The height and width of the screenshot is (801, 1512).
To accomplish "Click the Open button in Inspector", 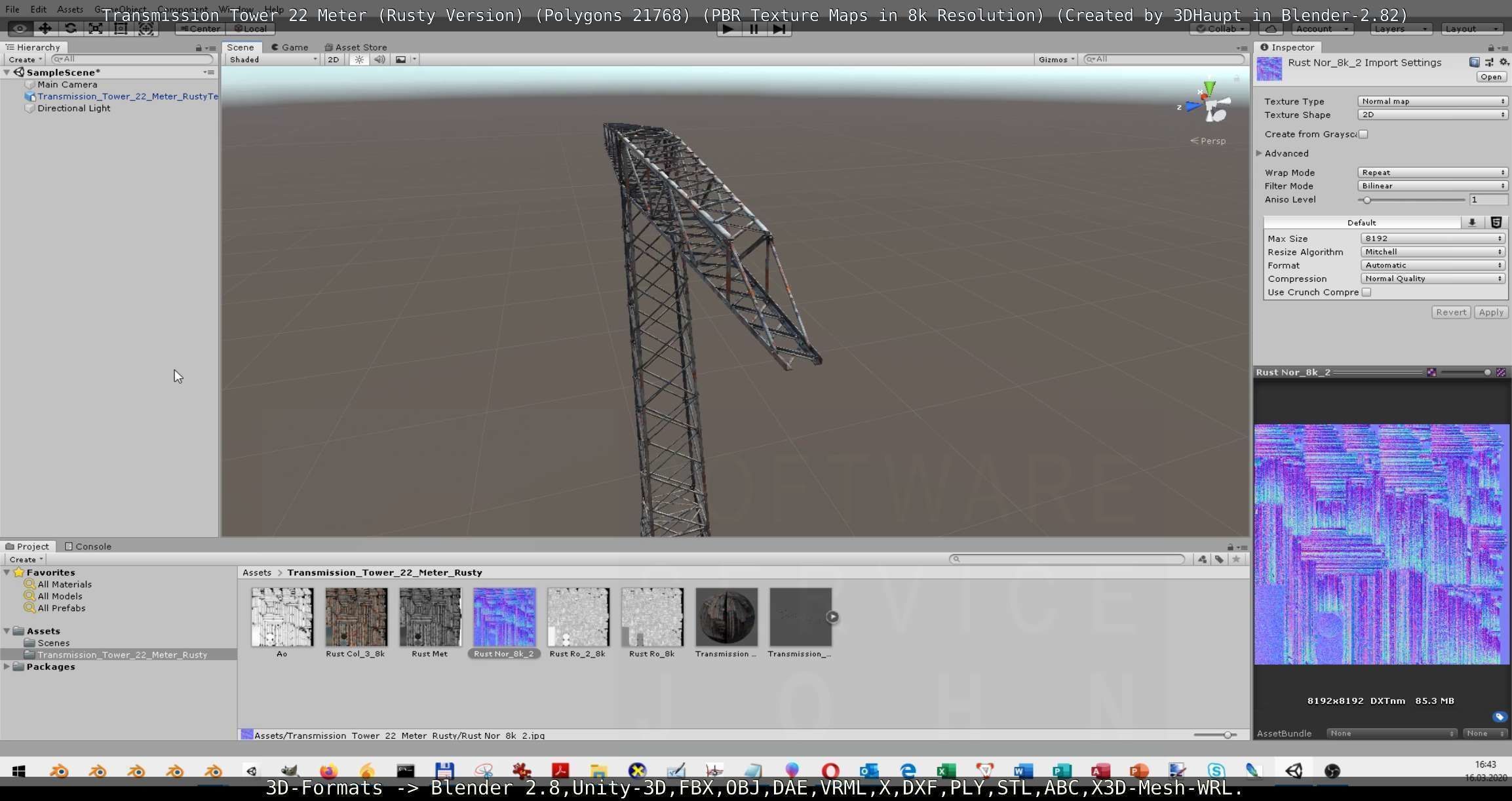I will click(x=1490, y=77).
